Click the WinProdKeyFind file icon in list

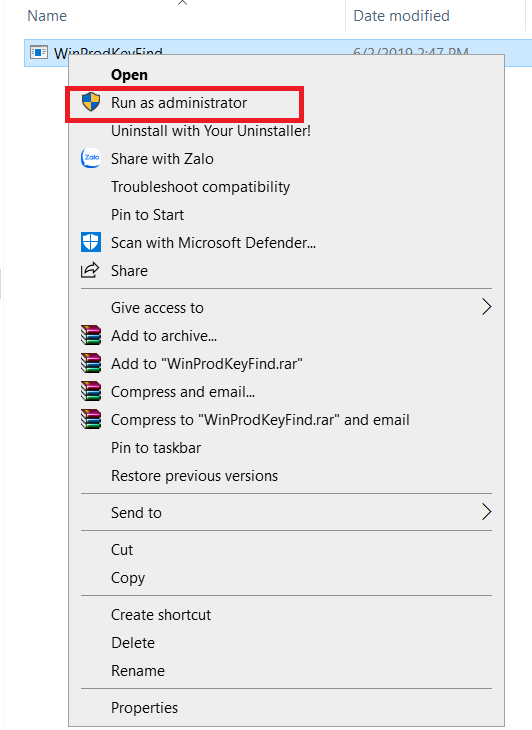tap(39, 52)
